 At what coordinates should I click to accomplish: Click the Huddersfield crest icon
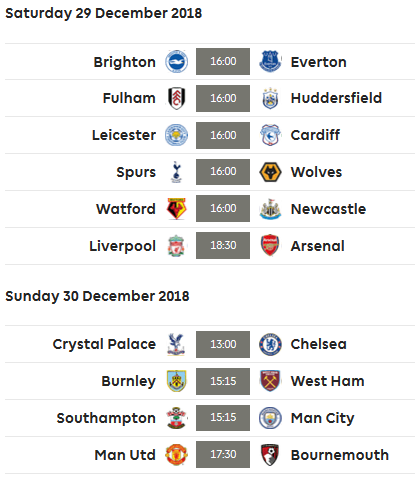pos(270,98)
